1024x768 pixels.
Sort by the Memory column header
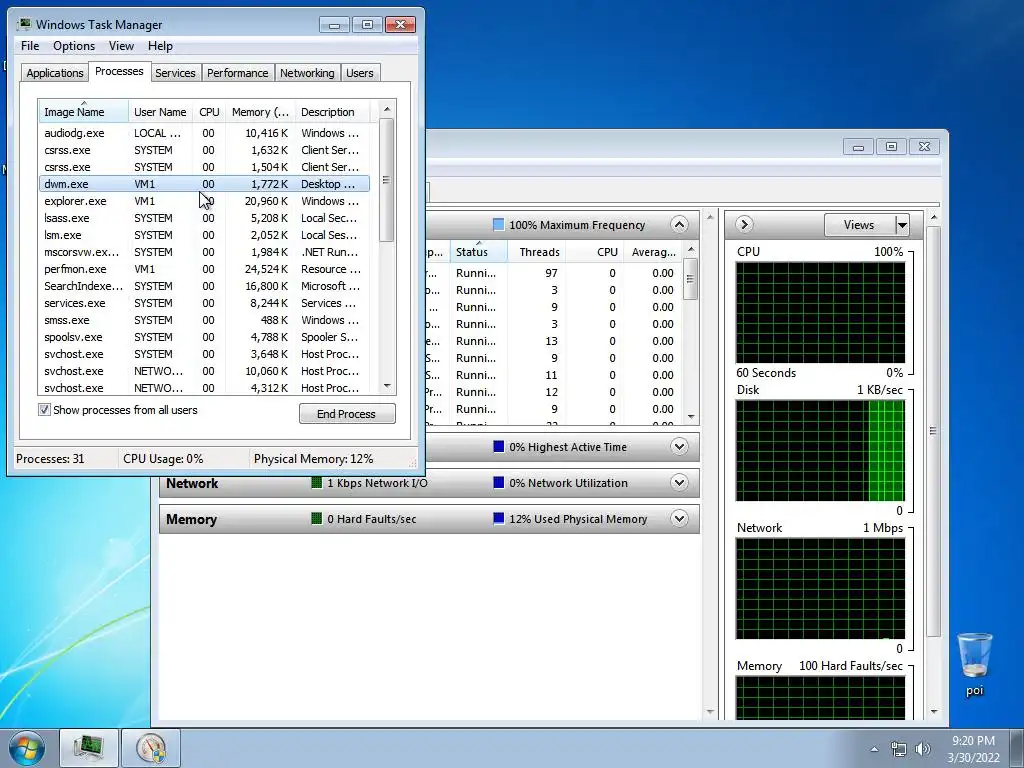pyautogui.click(x=260, y=112)
